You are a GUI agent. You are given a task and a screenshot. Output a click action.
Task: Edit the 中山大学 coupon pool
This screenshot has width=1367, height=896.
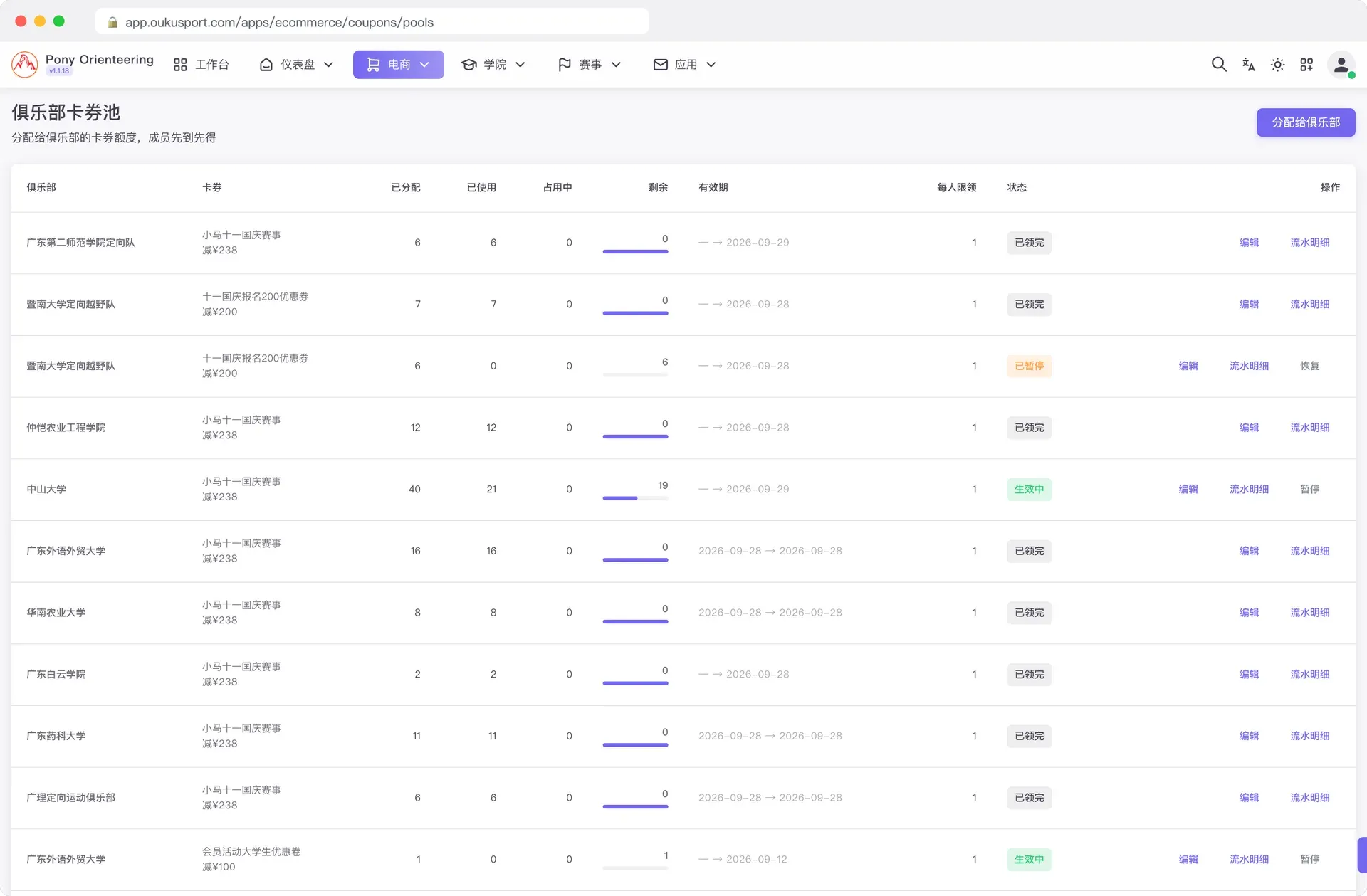point(1188,490)
